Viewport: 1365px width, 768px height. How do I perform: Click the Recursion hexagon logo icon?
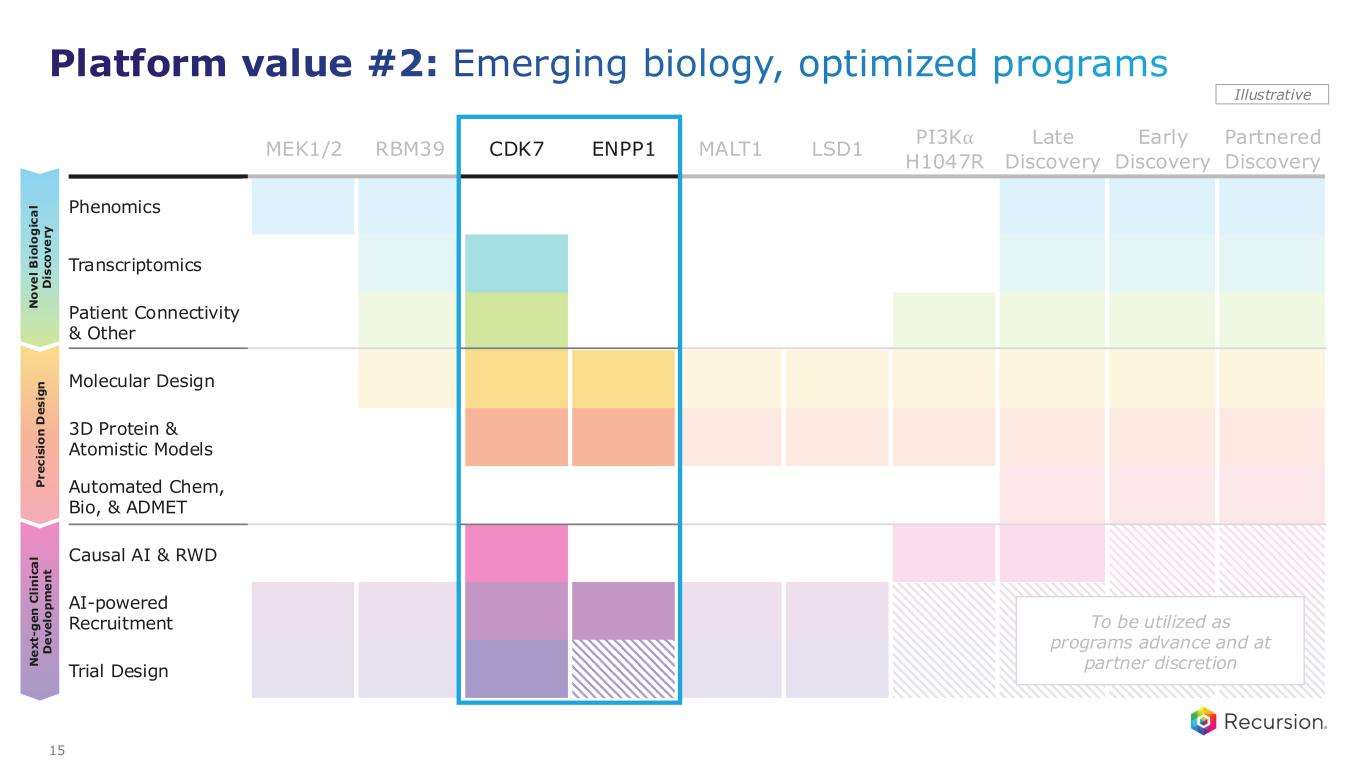1203,721
